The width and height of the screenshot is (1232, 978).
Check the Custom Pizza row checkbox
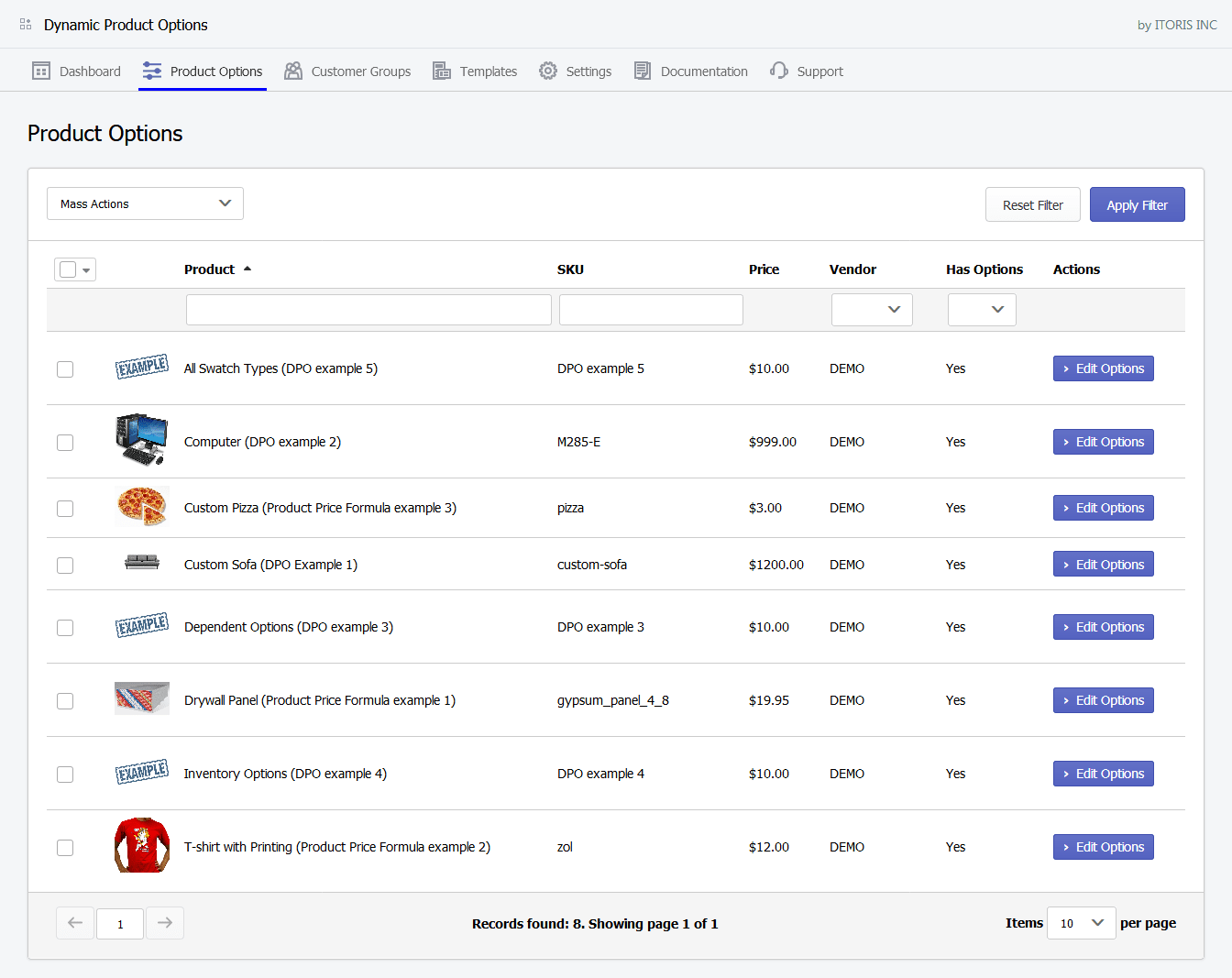65,509
